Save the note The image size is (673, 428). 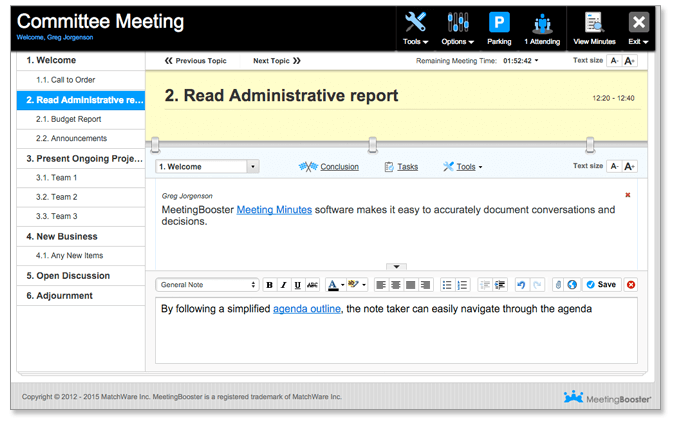(601, 285)
